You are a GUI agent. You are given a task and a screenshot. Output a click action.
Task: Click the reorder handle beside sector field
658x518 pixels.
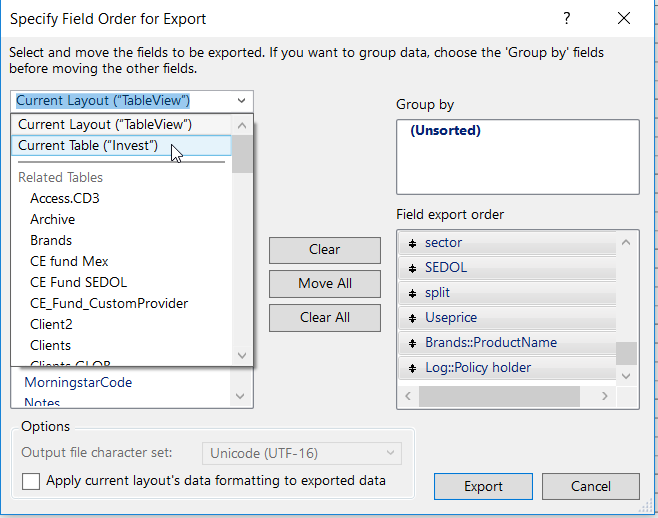click(412, 243)
